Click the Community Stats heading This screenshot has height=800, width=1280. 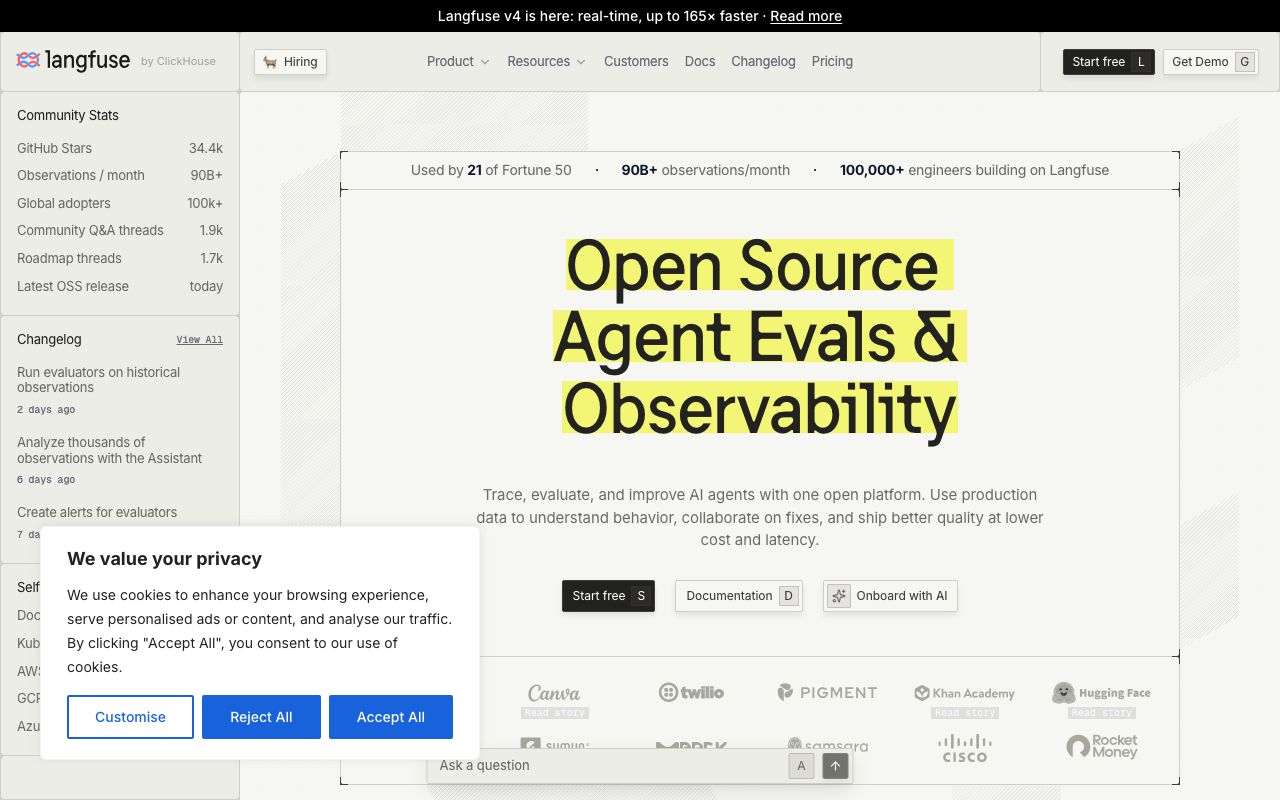(68, 115)
